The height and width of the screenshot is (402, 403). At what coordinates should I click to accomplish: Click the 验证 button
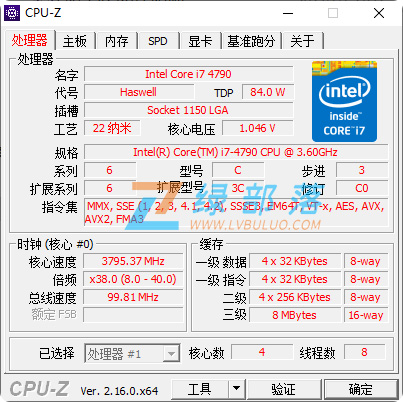(283, 389)
